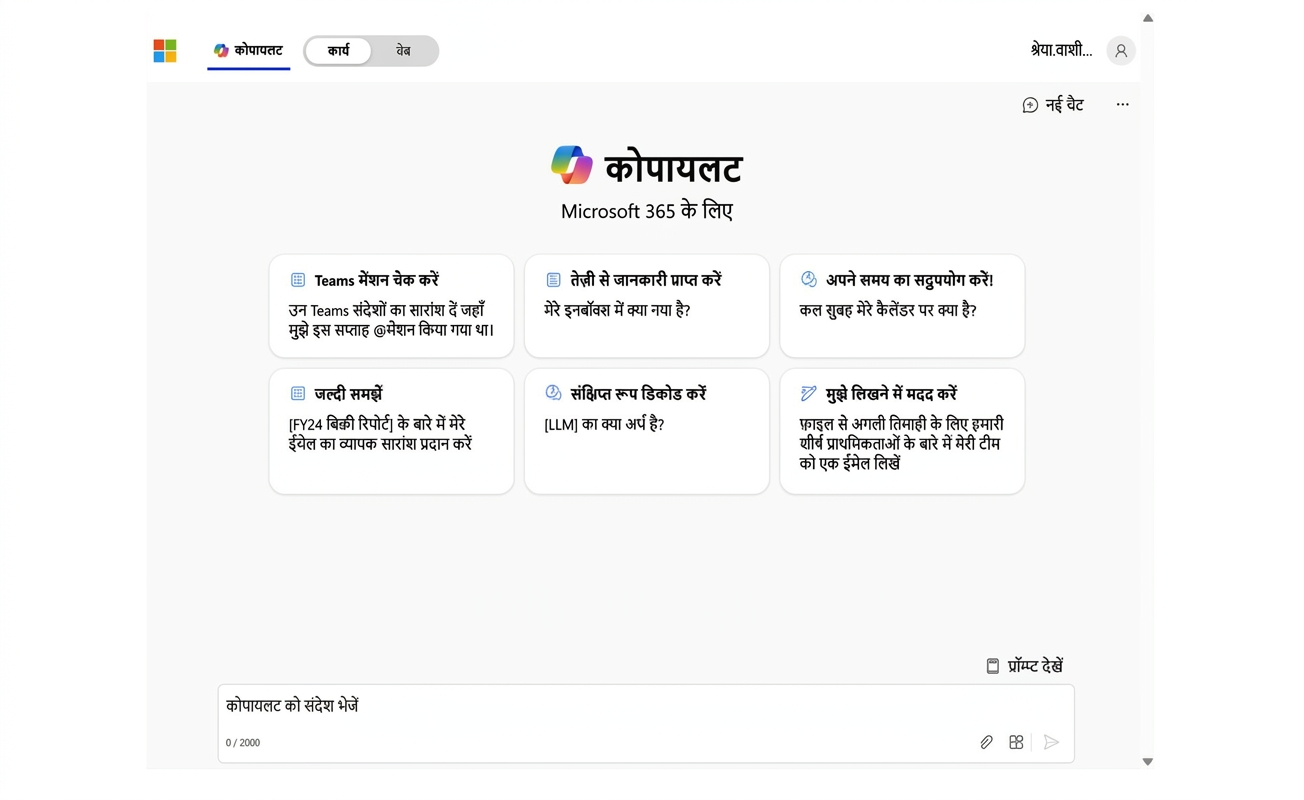The image size is (1304, 800).
Task: Click the attach file paperclip icon
Action: 986,742
